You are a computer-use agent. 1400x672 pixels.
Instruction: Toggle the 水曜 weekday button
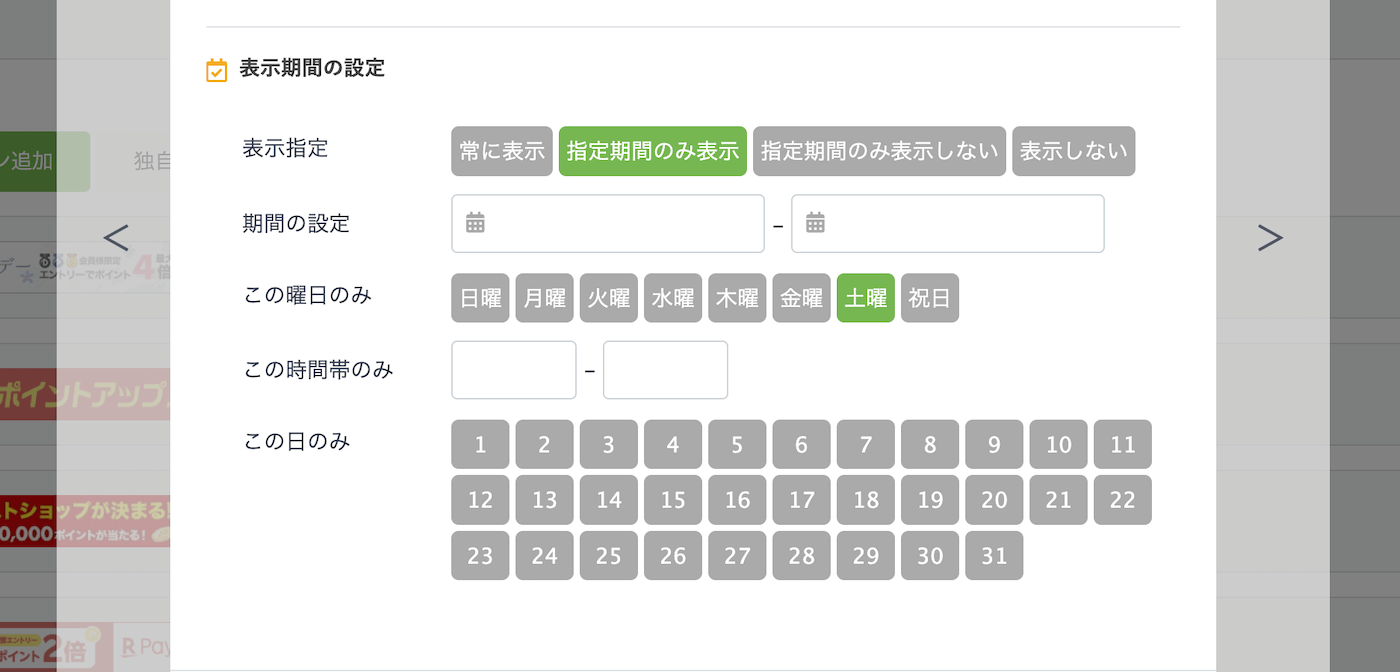673,298
